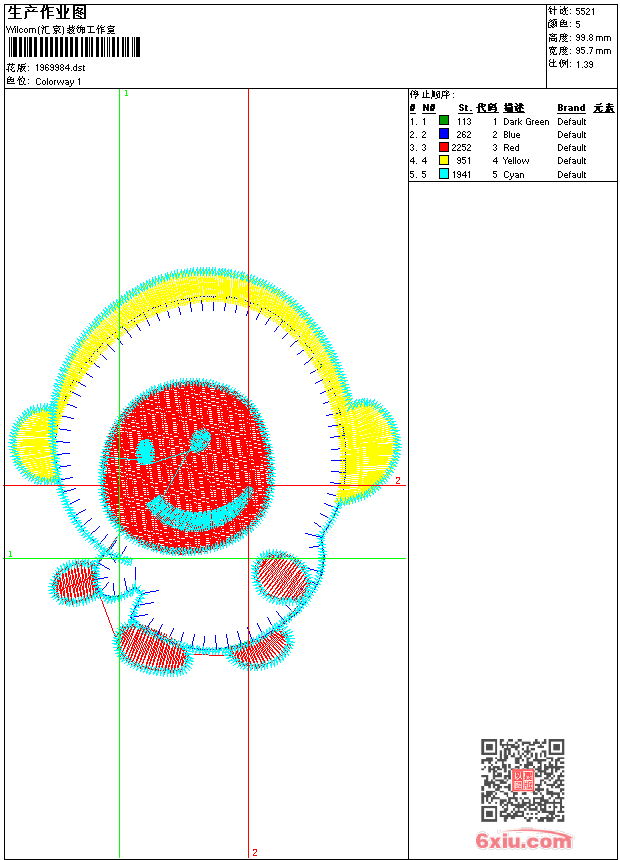620x860 pixels.
Task: Click the file name 1969984.dst
Action: [x=60, y=67]
